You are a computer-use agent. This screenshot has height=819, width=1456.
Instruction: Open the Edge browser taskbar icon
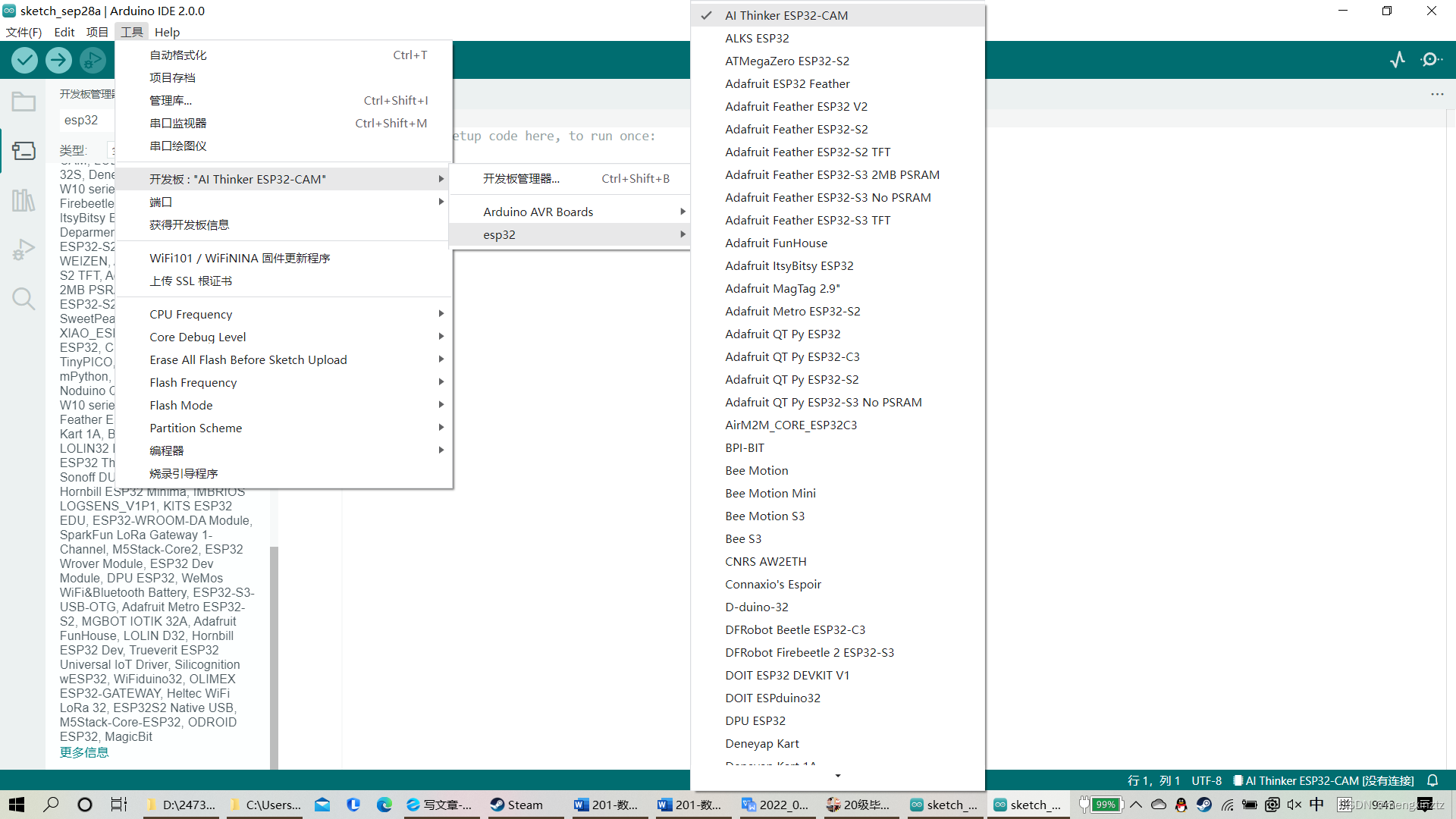[384, 805]
